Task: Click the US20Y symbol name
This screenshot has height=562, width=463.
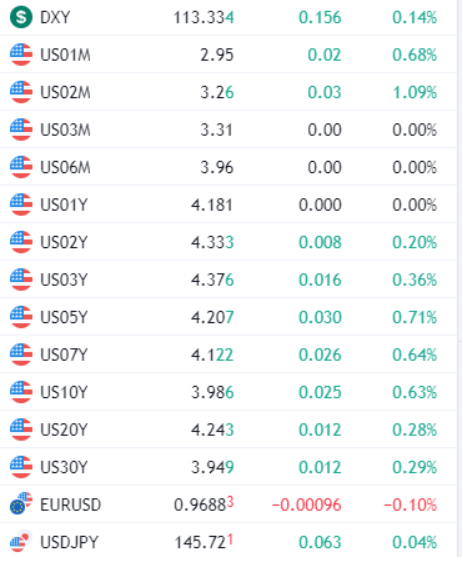Action: (64, 430)
